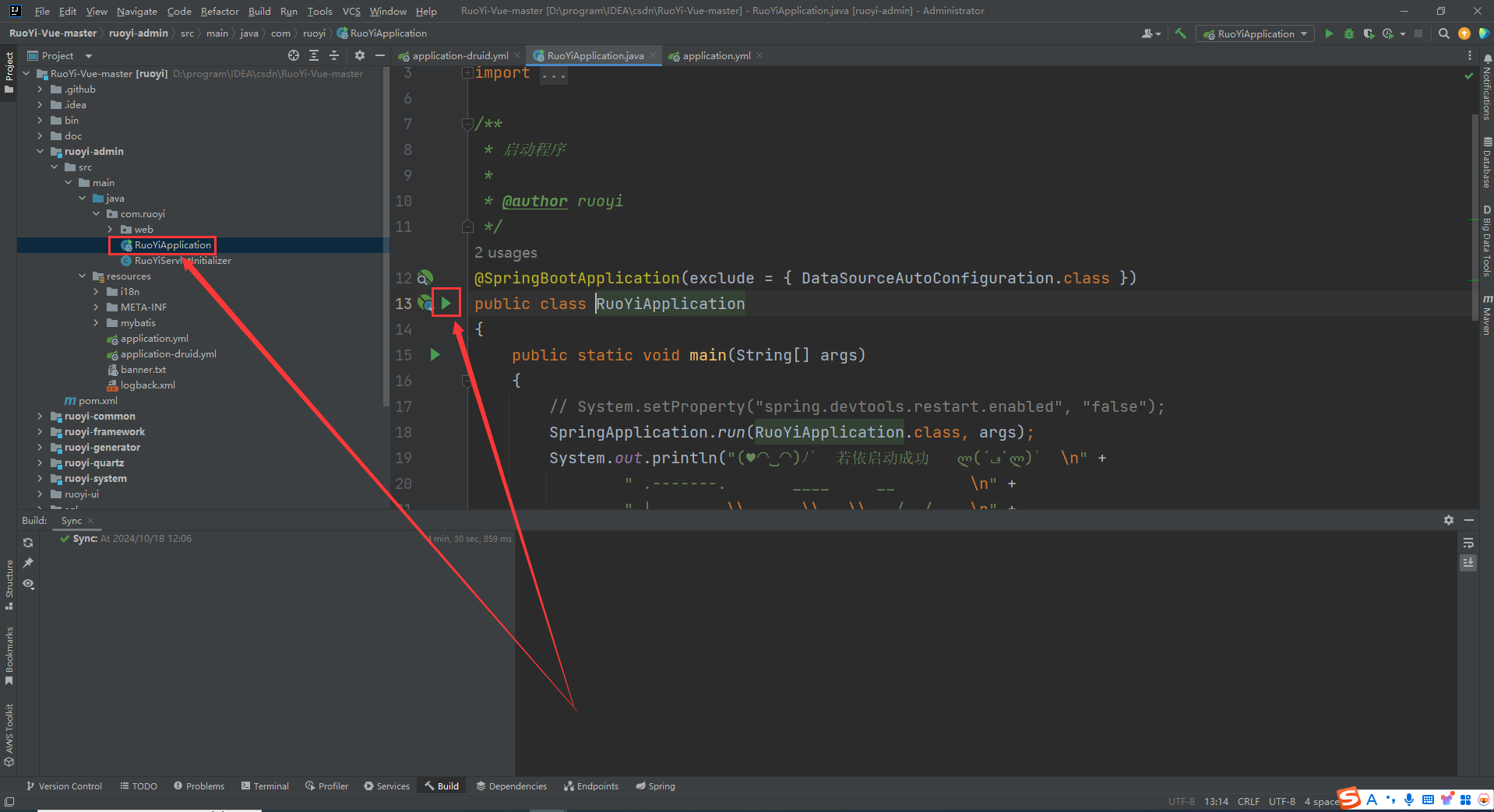
Task: Click the grey stop square icon
Action: click(1418, 33)
